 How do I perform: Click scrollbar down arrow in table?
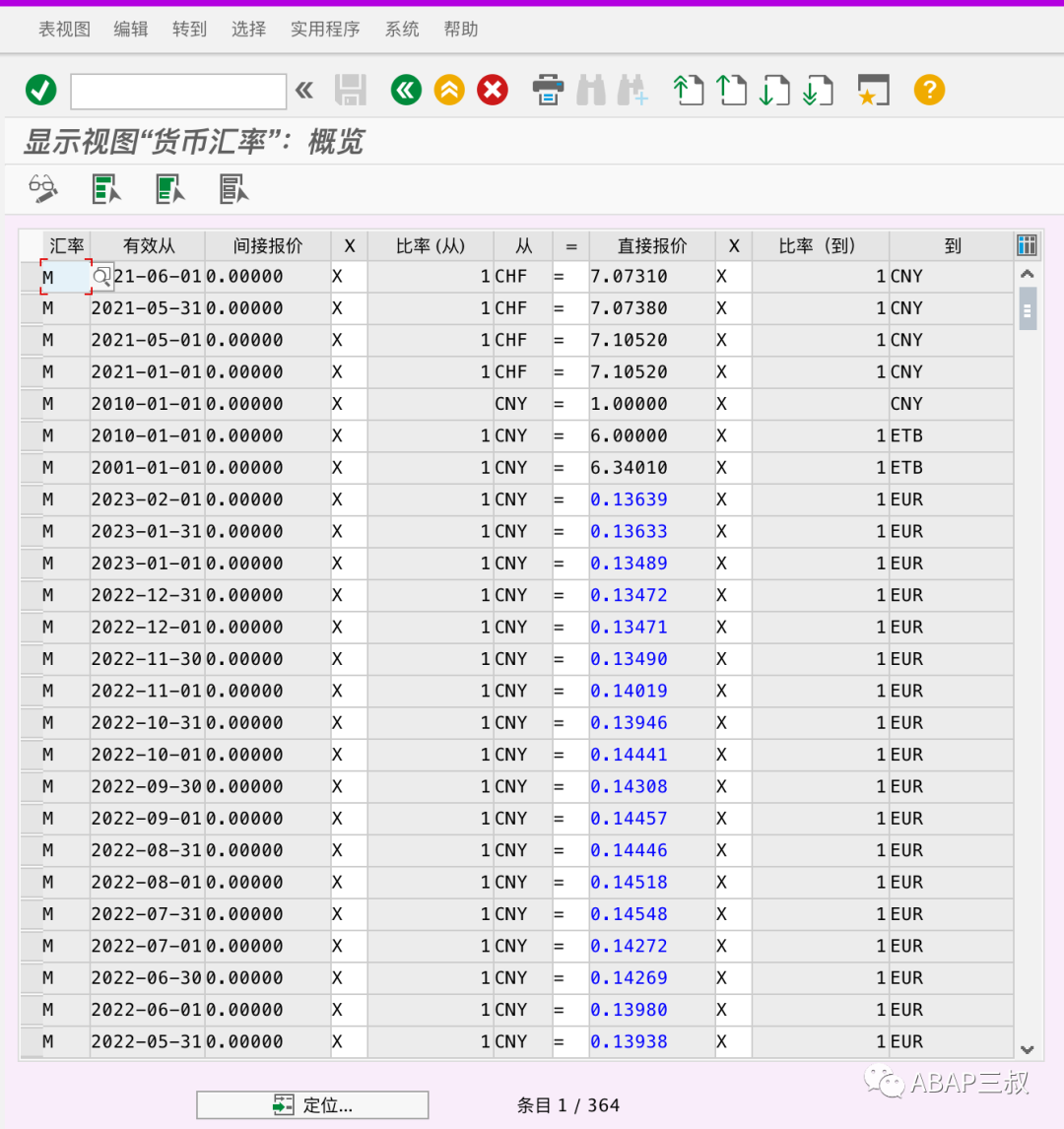click(x=1028, y=1050)
